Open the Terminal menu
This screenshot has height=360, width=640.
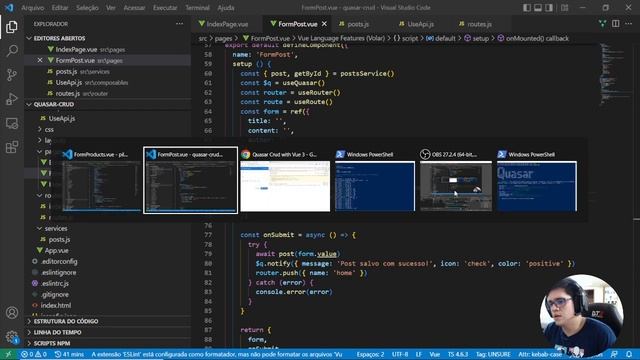pos(197,8)
